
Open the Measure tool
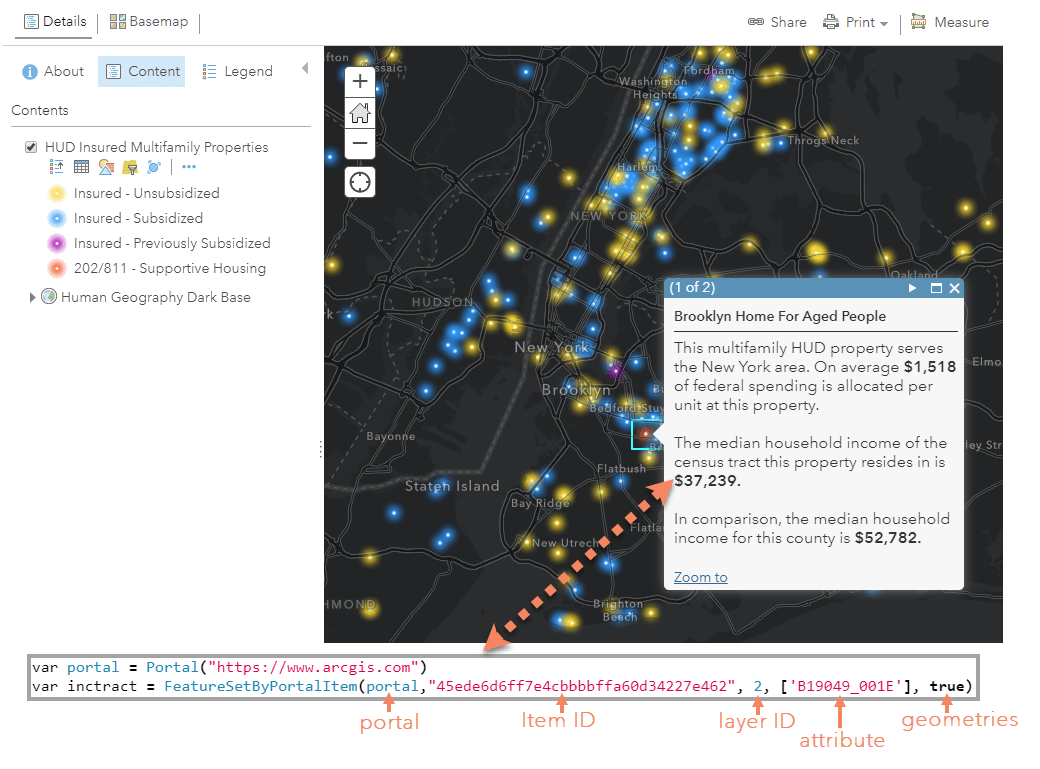pyautogui.click(x=949, y=22)
